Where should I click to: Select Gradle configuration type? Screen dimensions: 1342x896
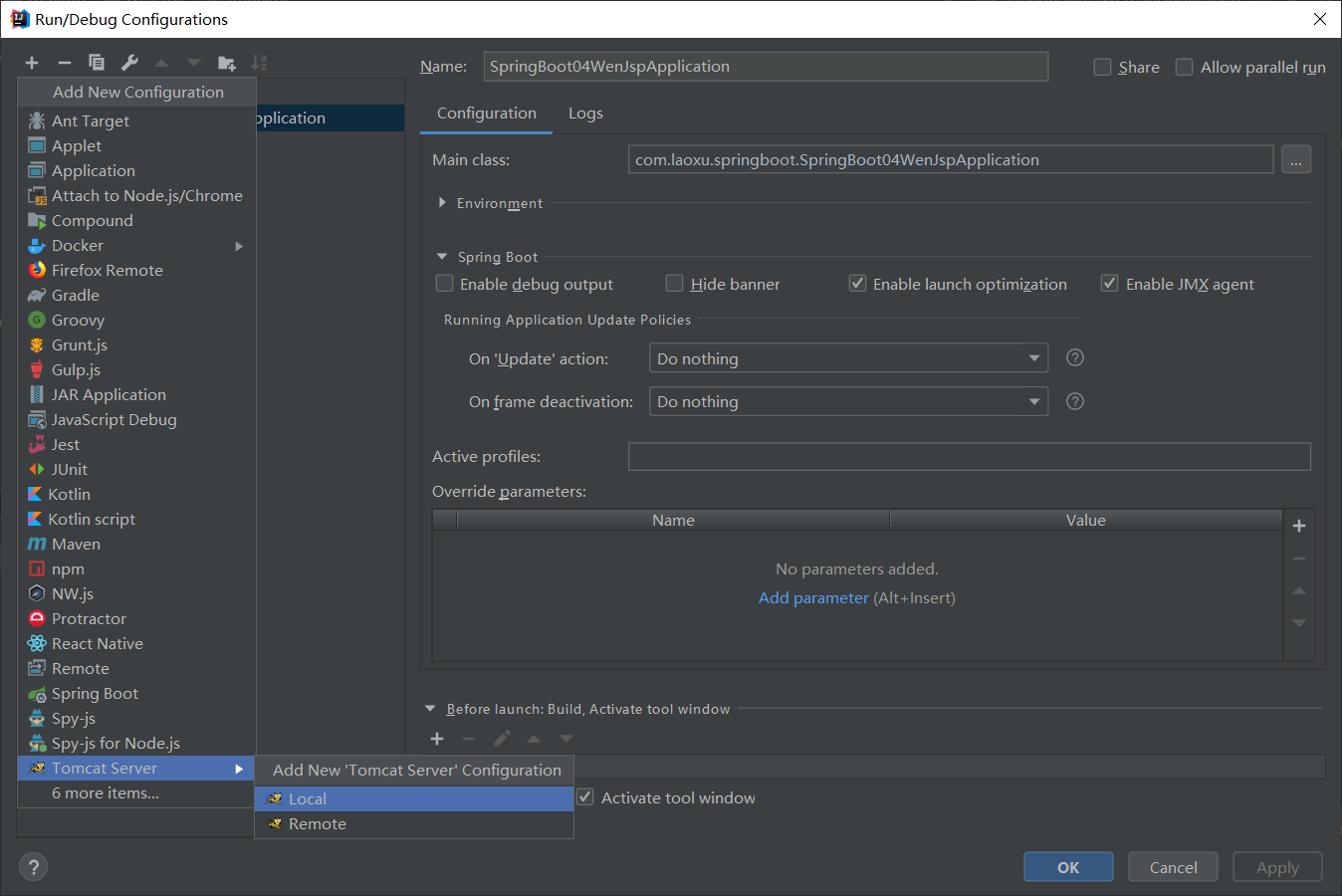point(136,295)
